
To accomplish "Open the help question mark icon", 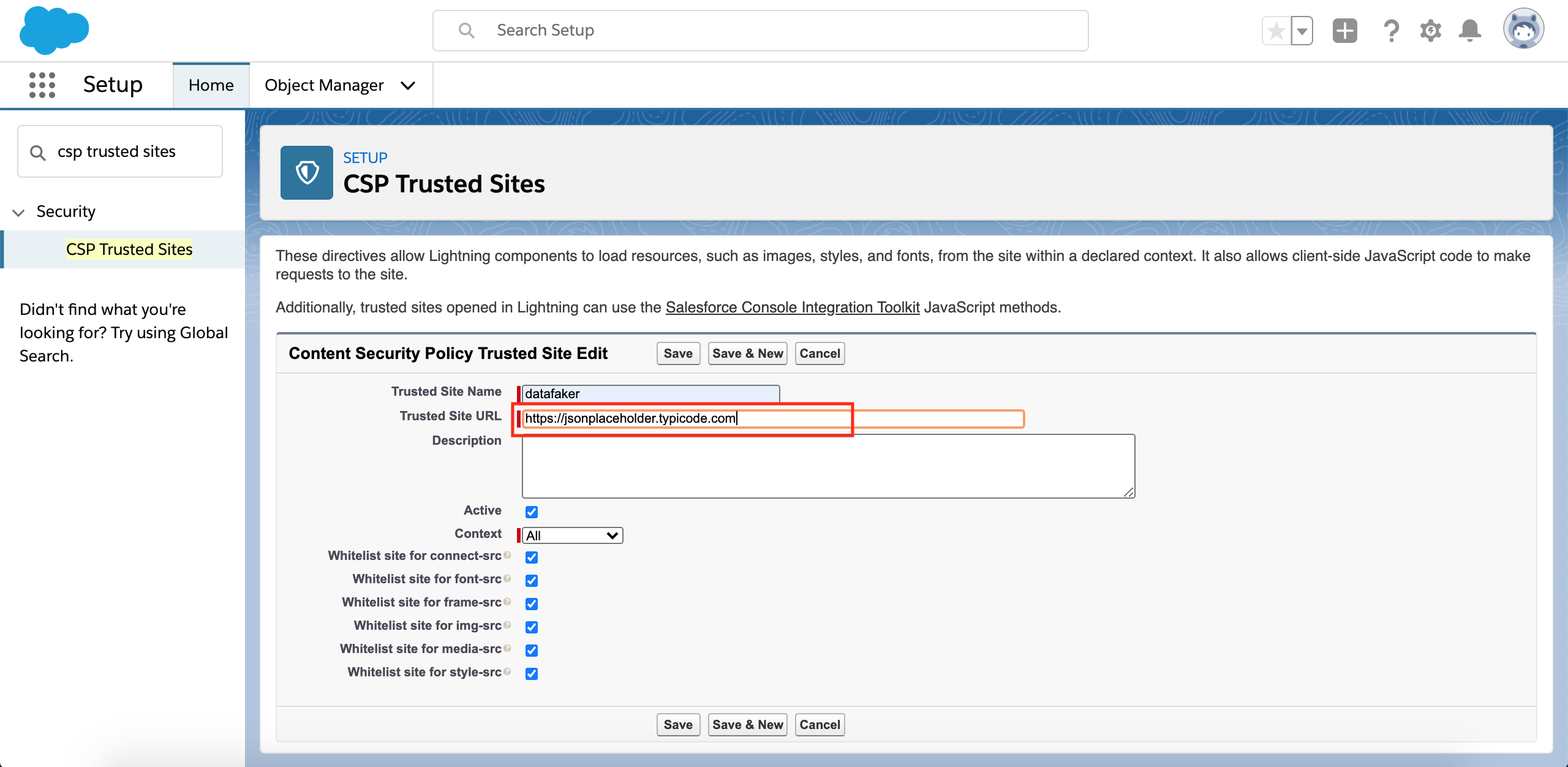I will click(x=1391, y=31).
